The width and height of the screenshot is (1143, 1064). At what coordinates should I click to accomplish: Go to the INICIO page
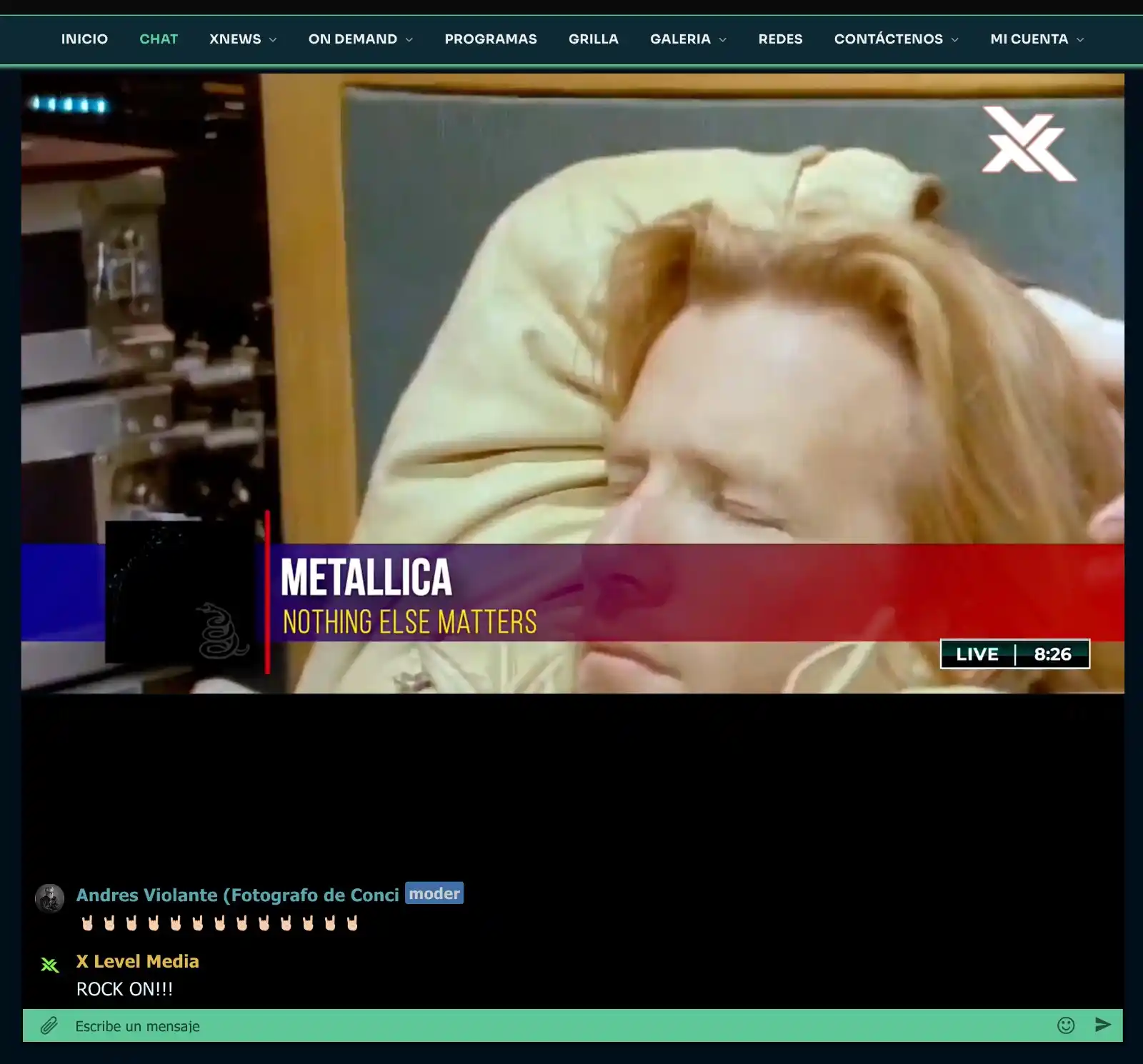84,39
